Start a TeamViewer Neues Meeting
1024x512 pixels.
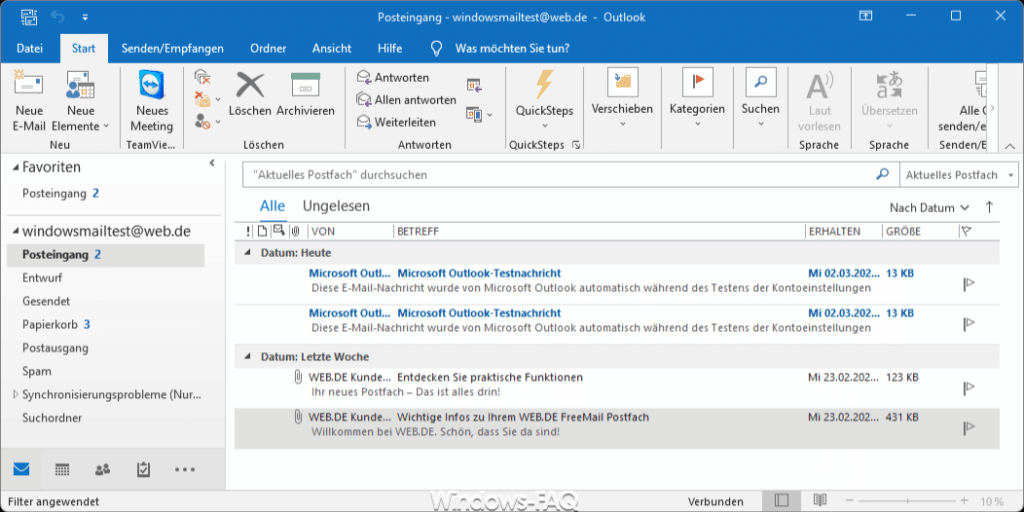coord(152,102)
